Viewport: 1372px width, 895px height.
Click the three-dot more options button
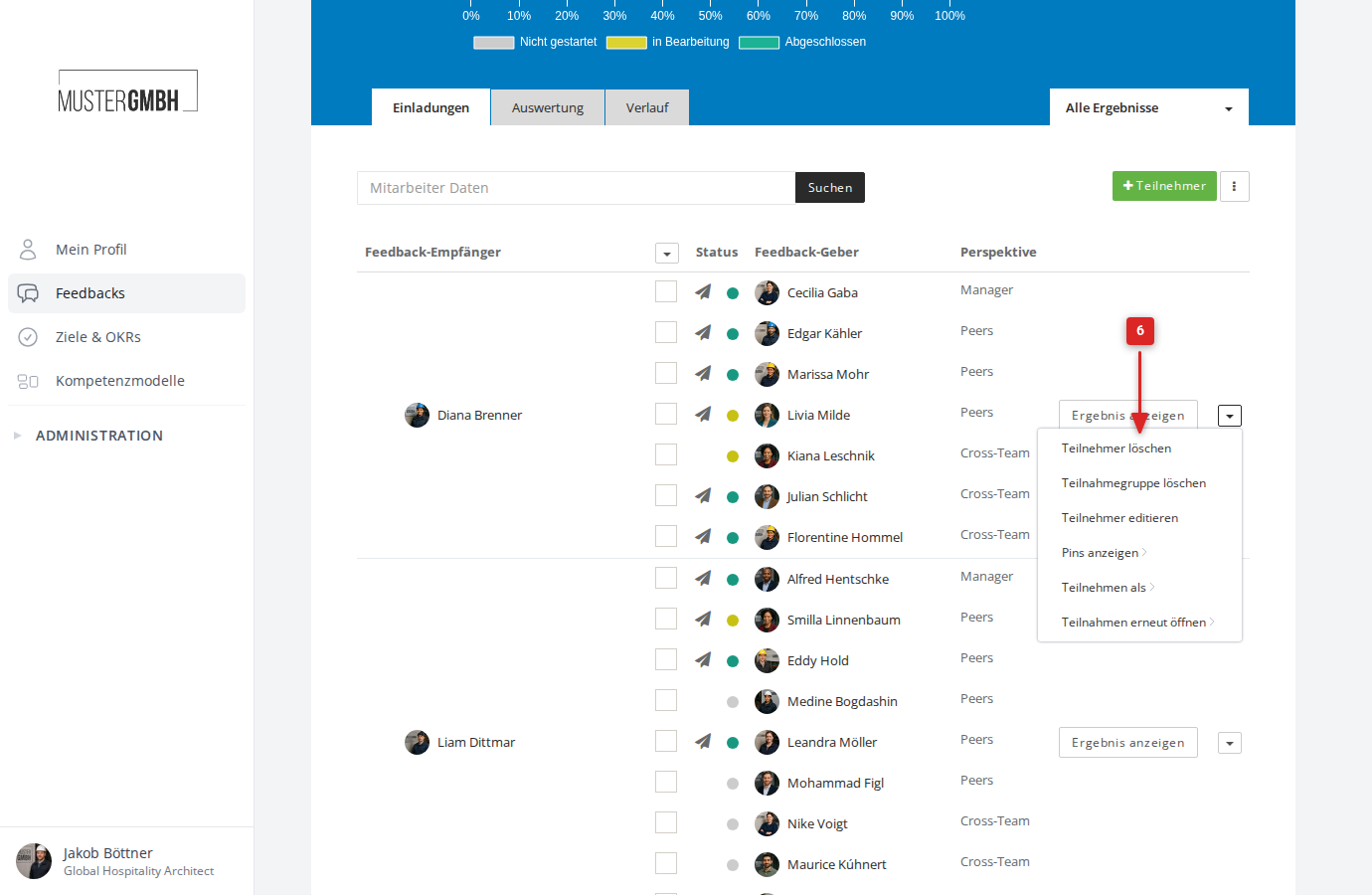point(1234,186)
